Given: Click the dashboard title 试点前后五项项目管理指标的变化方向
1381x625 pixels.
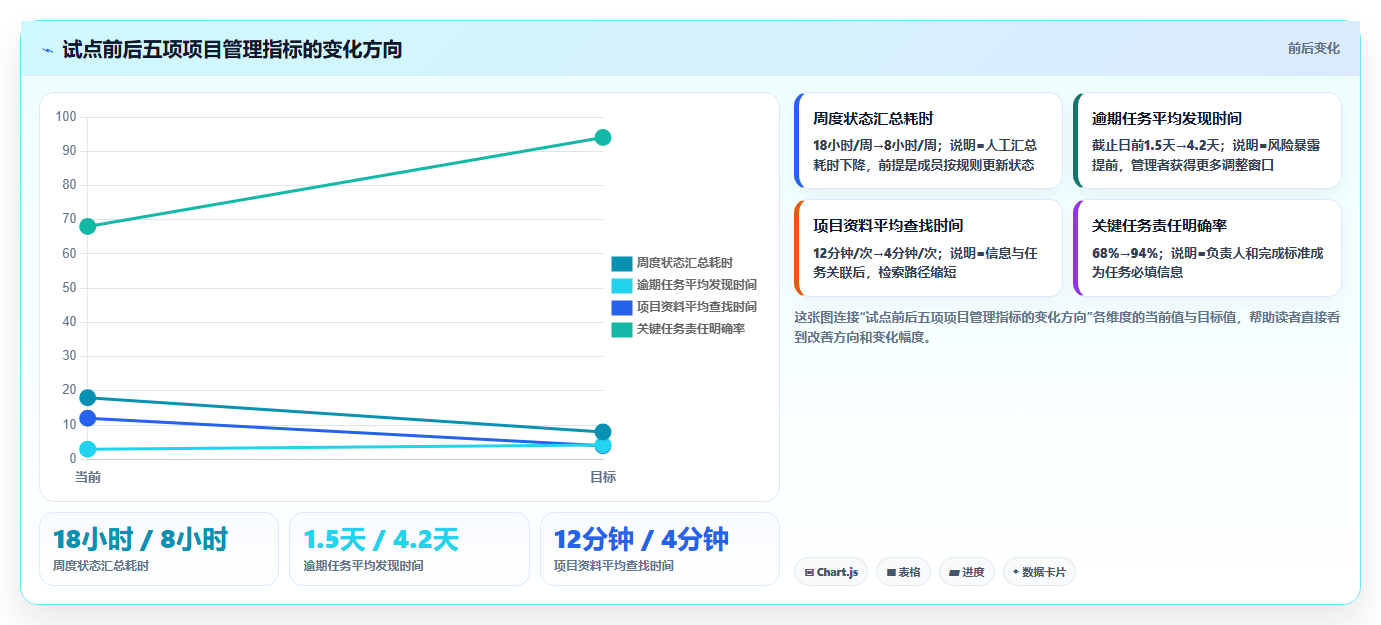Looking at the screenshot, I should point(232,49).
